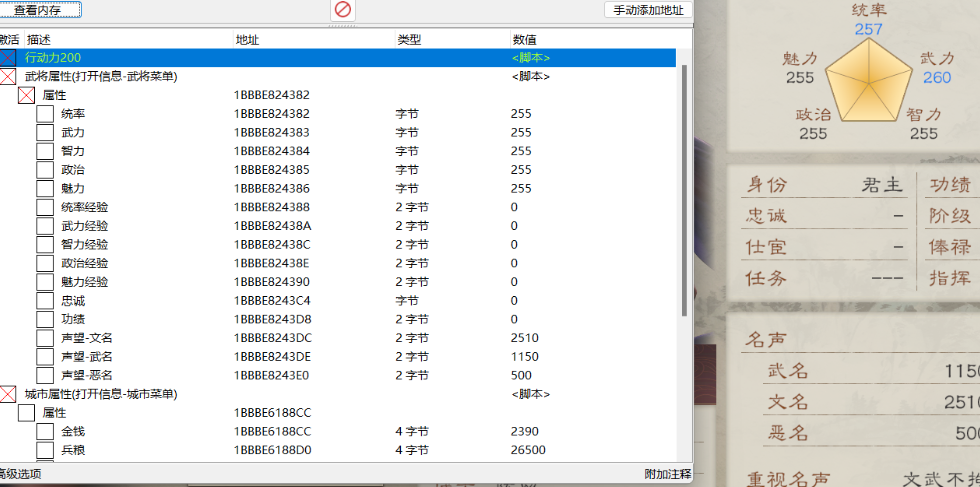The width and height of the screenshot is (980, 487).
Task: Enable the 兵粮 checkbox
Action: 45,451
